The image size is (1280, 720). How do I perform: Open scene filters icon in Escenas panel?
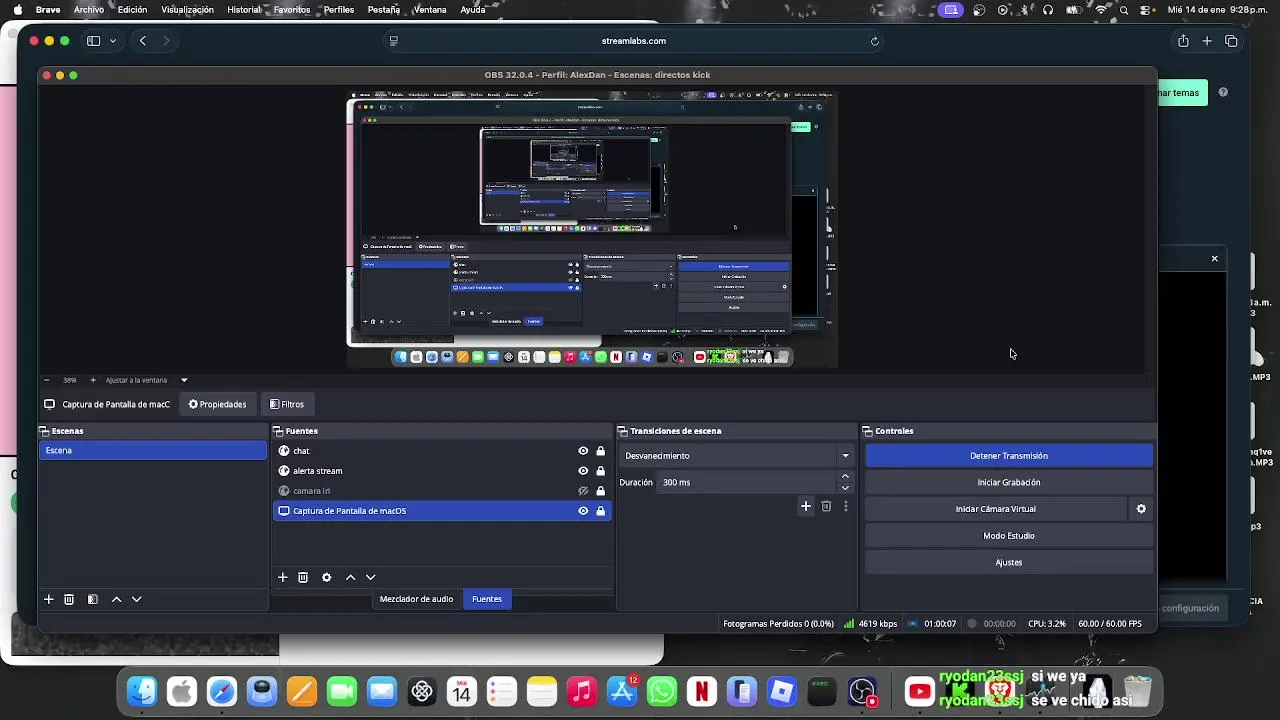(x=93, y=599)
